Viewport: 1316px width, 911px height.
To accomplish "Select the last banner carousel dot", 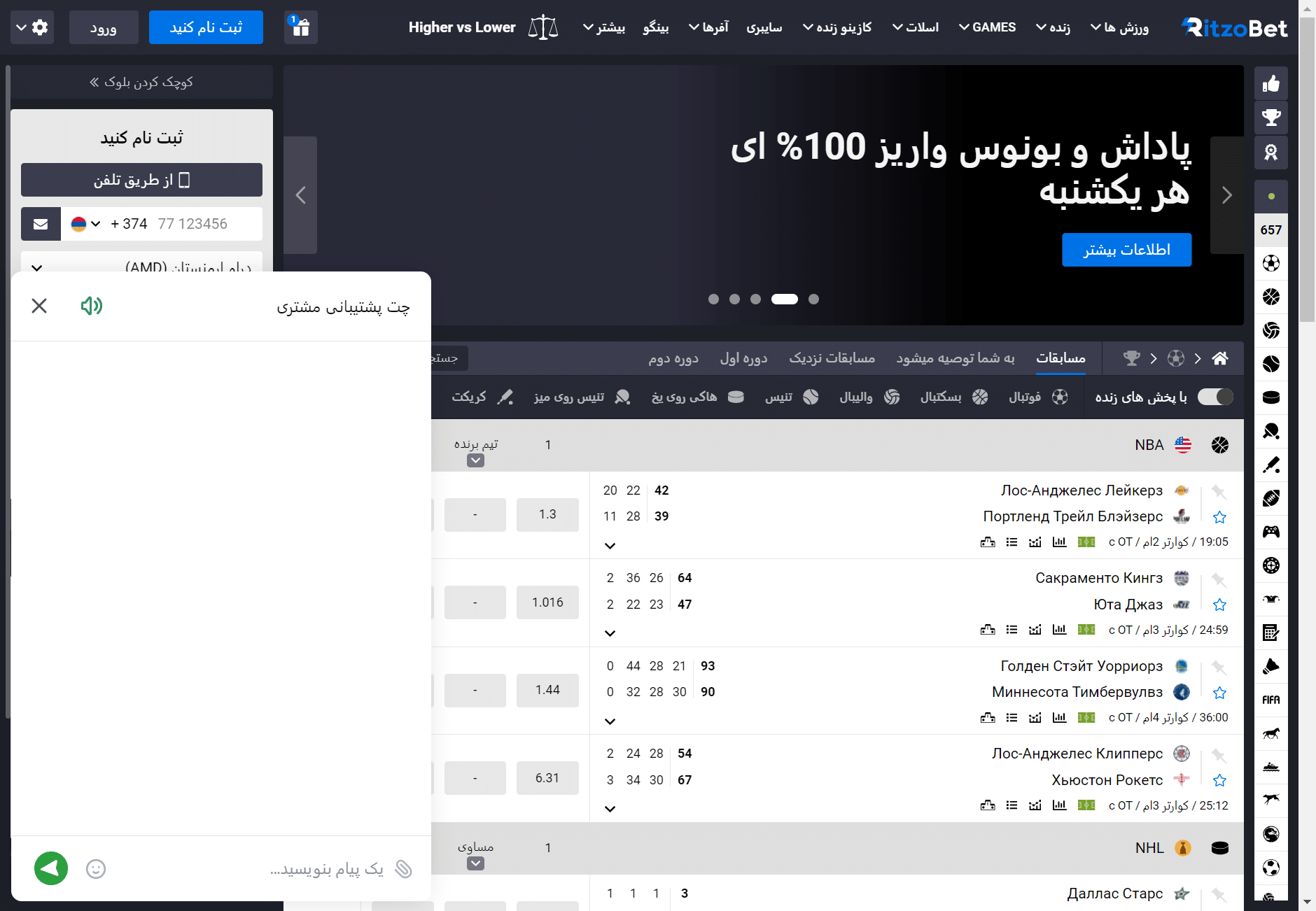I will [x=813, y=299].
